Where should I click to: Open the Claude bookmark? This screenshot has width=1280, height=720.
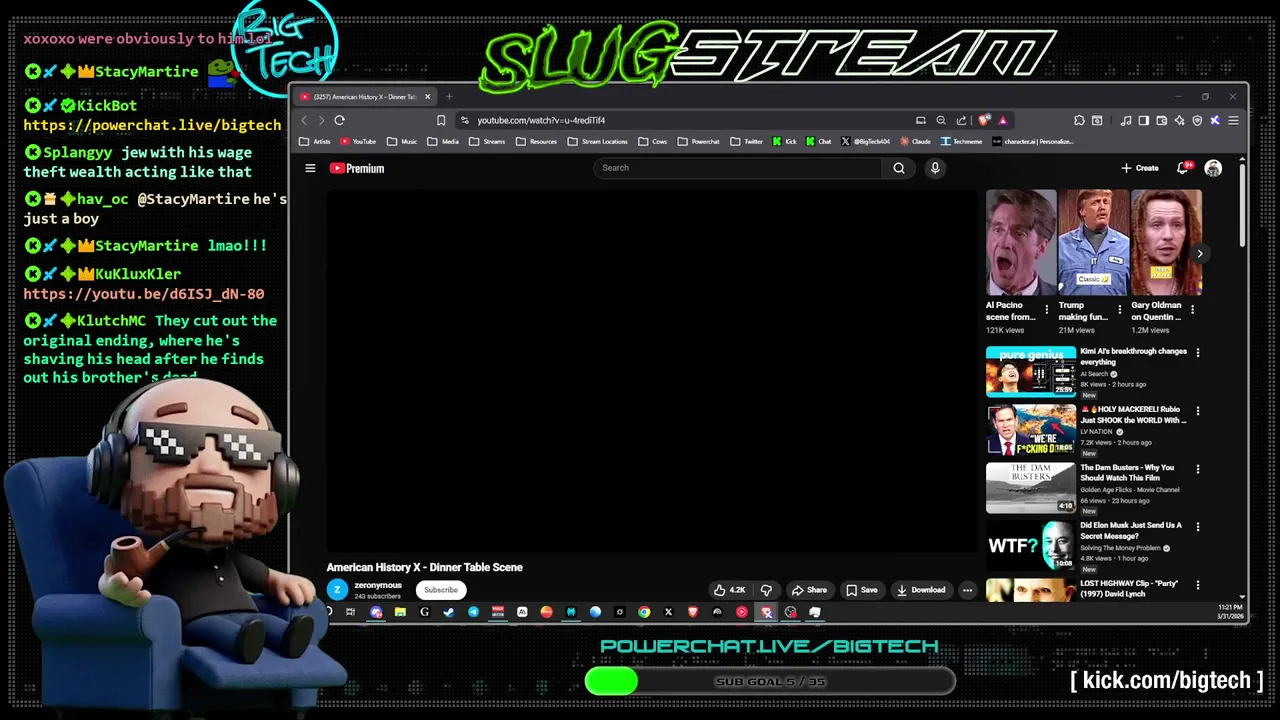tap(915, 142)
